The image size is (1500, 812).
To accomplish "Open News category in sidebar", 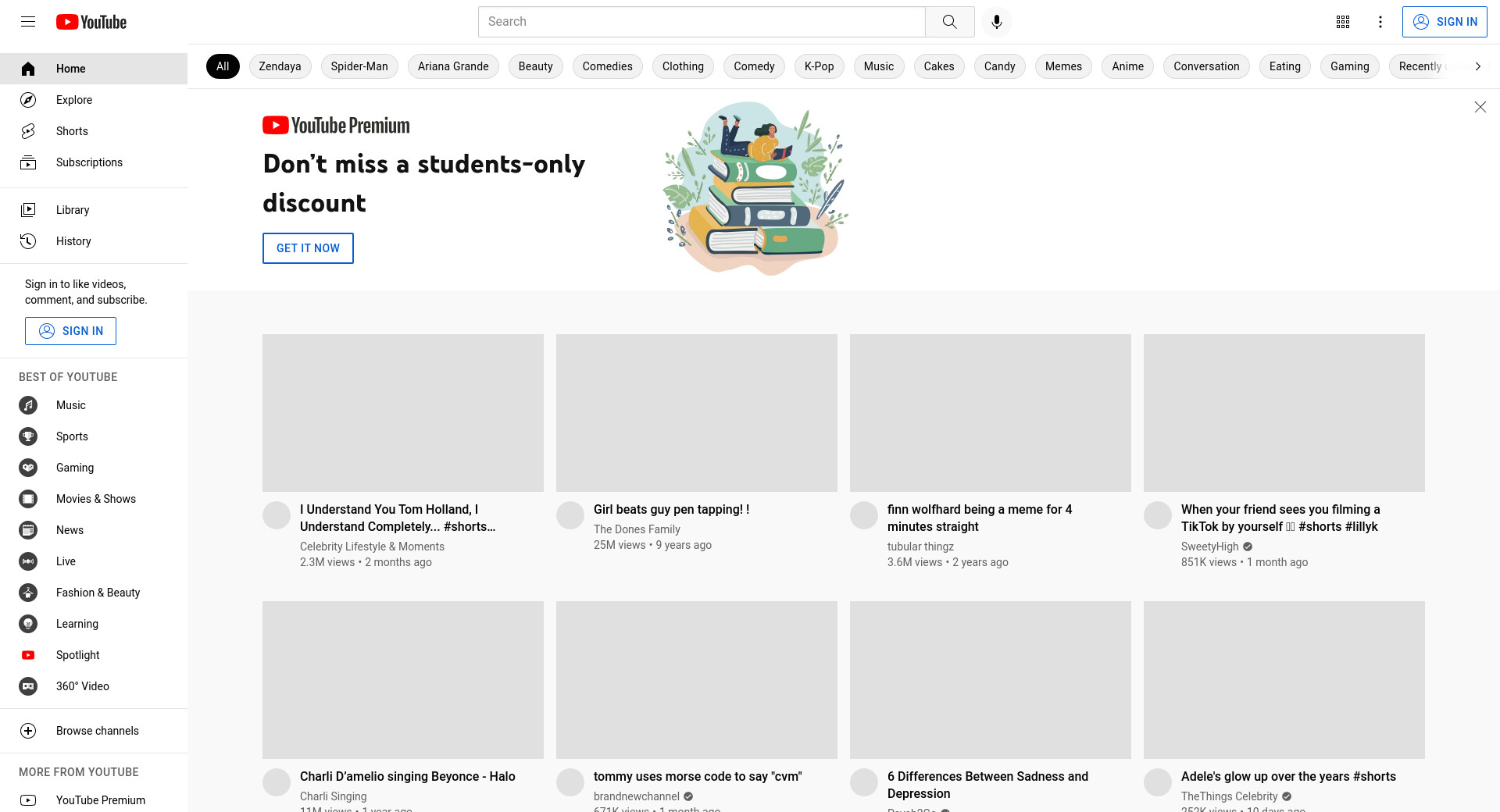I will coord(94,530).
